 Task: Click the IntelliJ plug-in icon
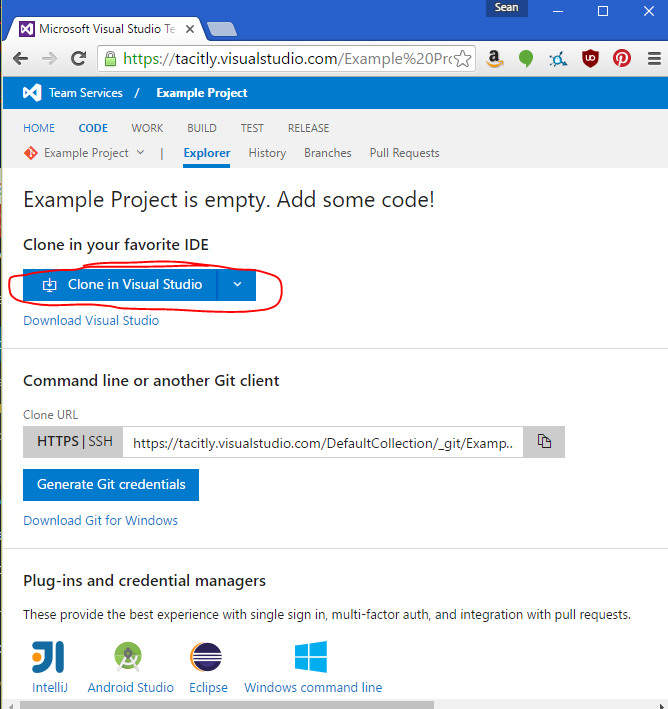[48, 657]
